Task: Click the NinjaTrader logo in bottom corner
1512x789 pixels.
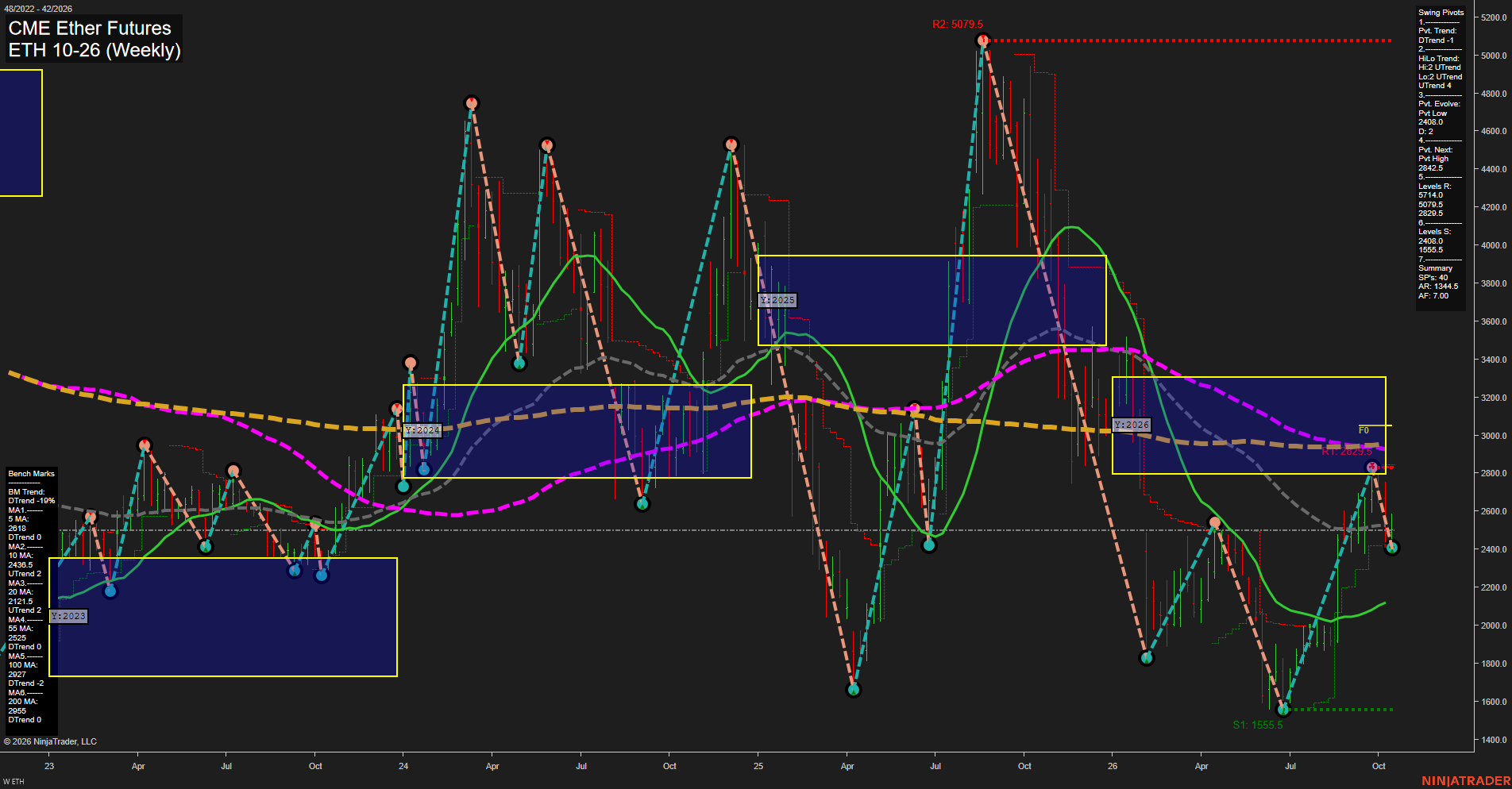Action: [x=1465, y=781]
